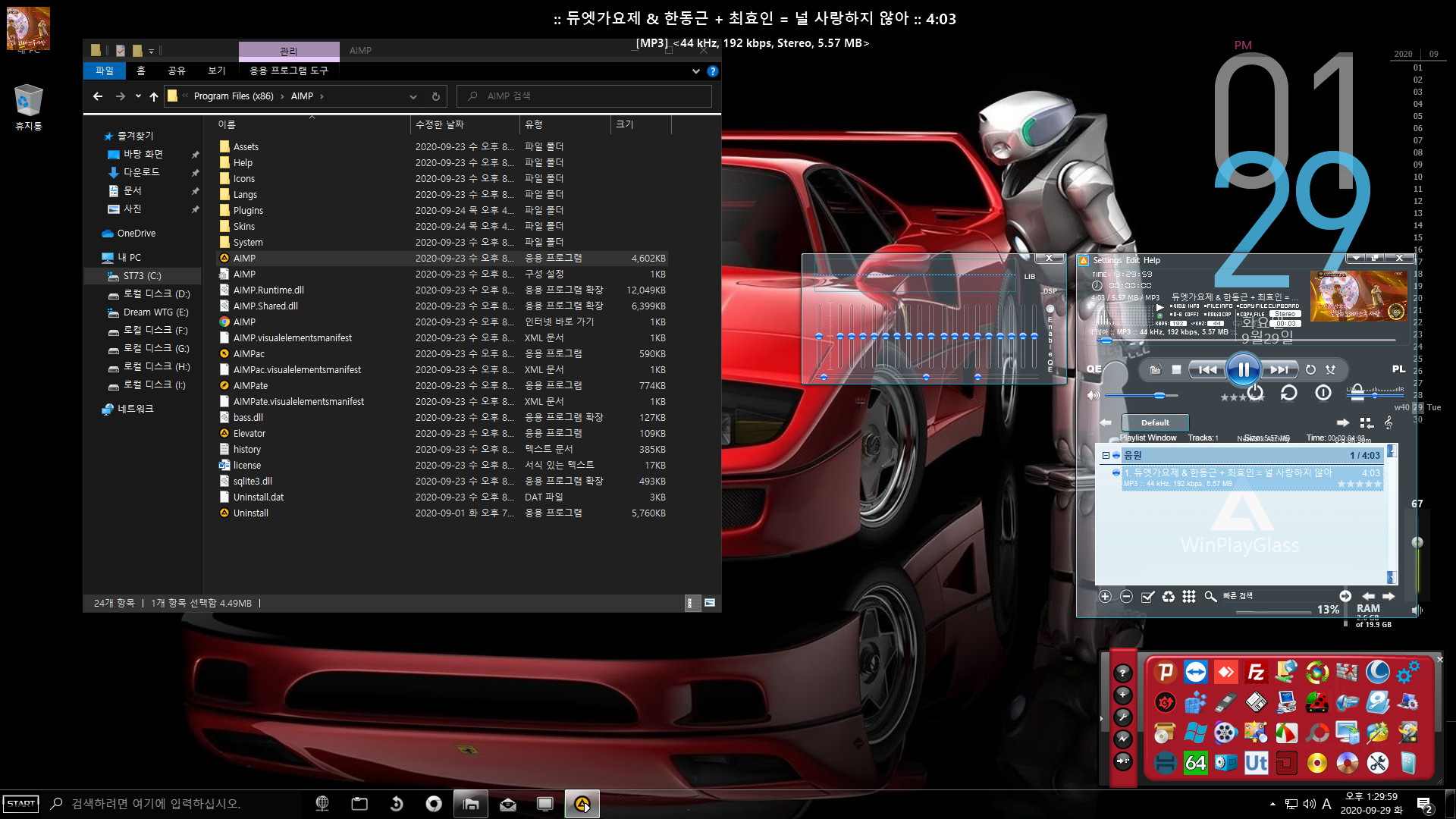Toggle repeat mode in AIMP
This screenshot has width=1456, height=819.
(1310, 369)
